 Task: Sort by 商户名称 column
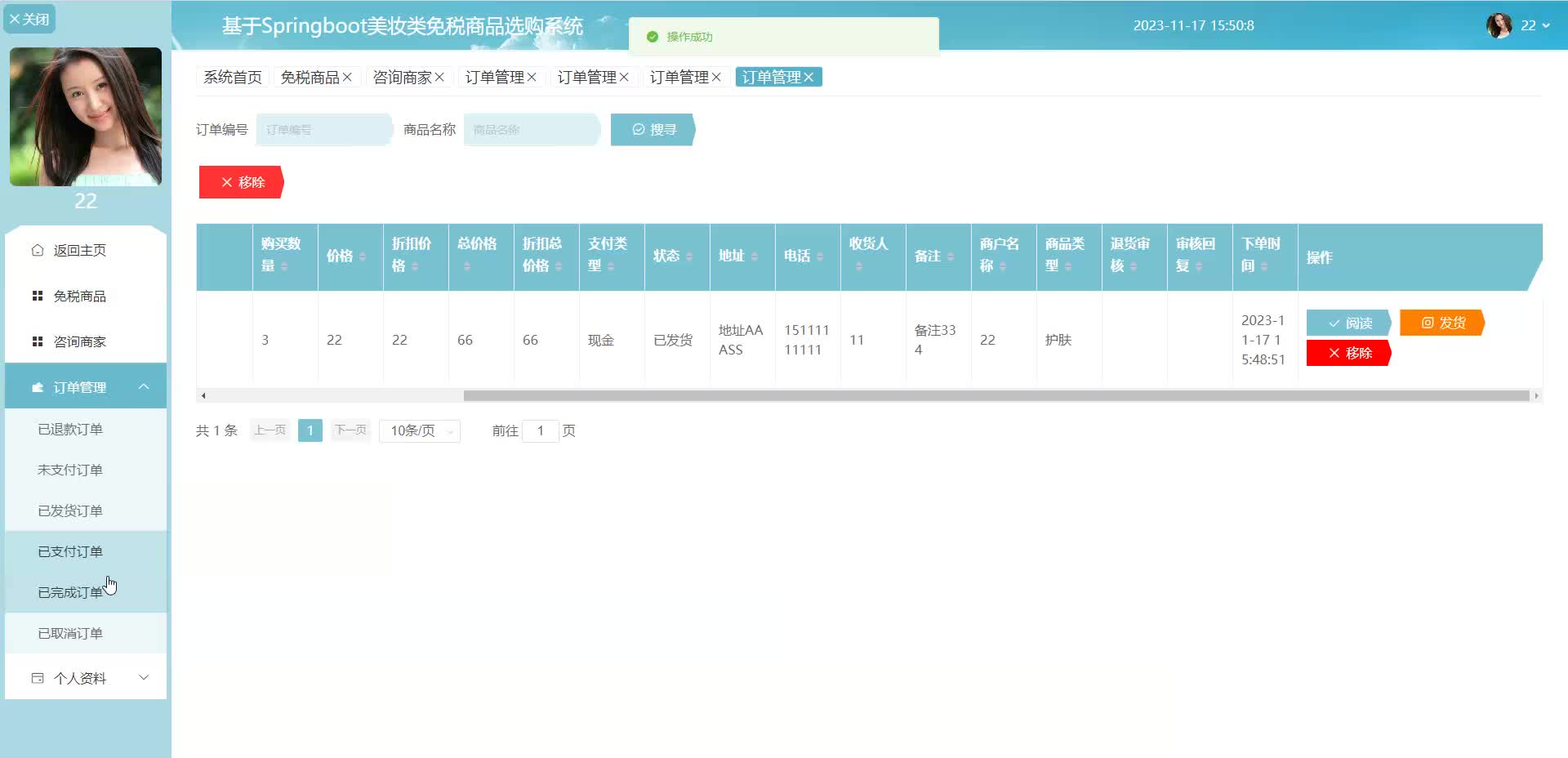click(1003, 266)
